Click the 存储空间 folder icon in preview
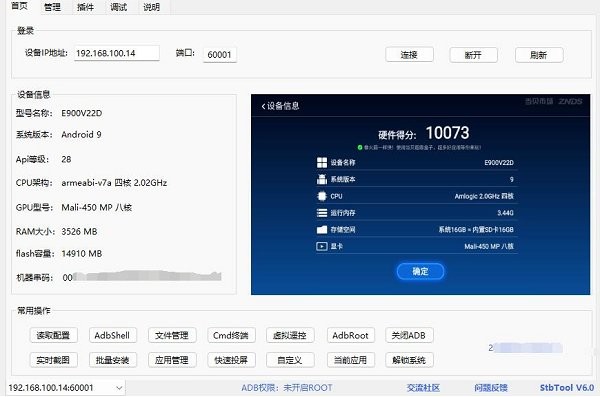600x397 pixels. [322, 230]
